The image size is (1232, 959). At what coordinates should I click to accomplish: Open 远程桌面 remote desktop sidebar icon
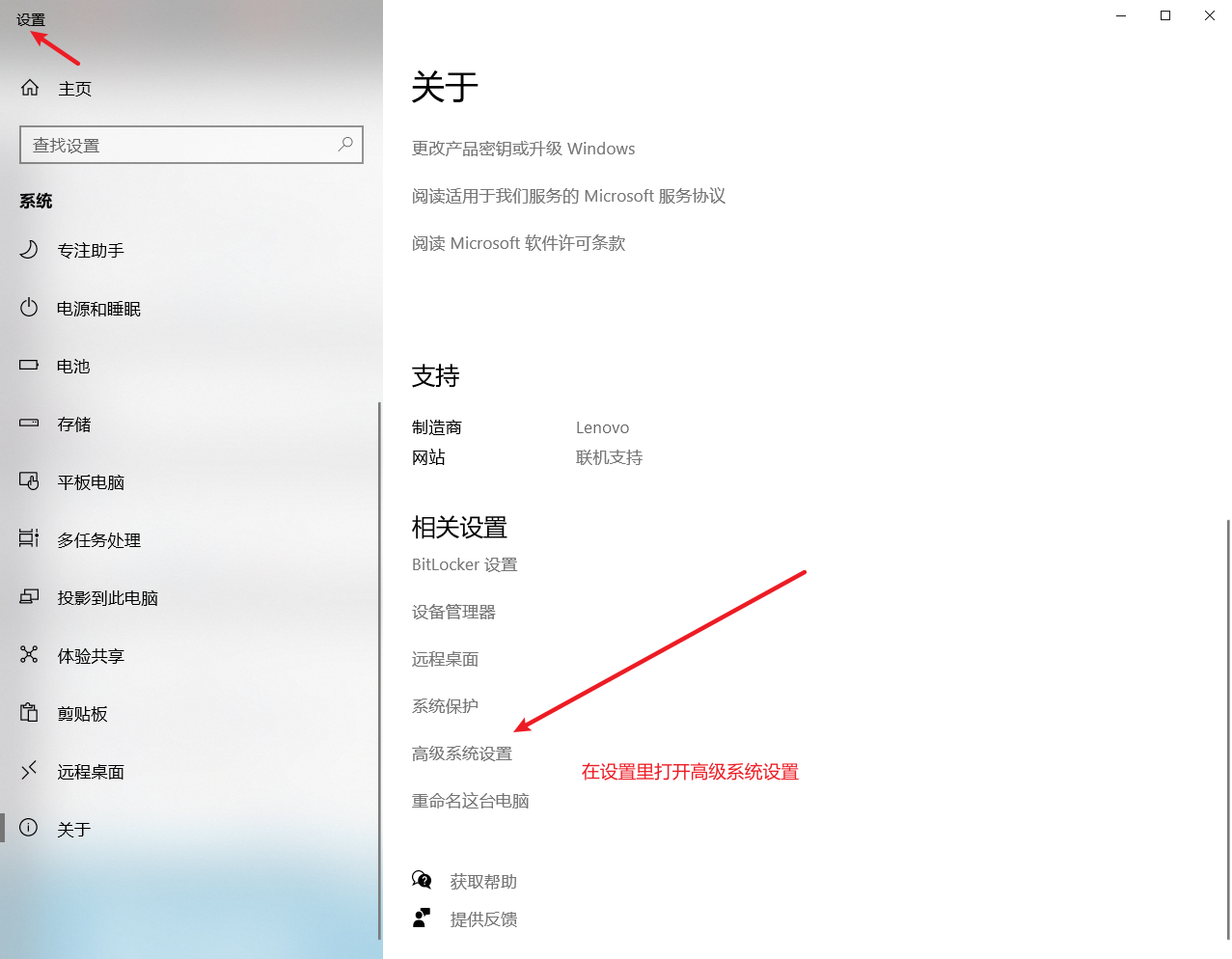[30, 771]
